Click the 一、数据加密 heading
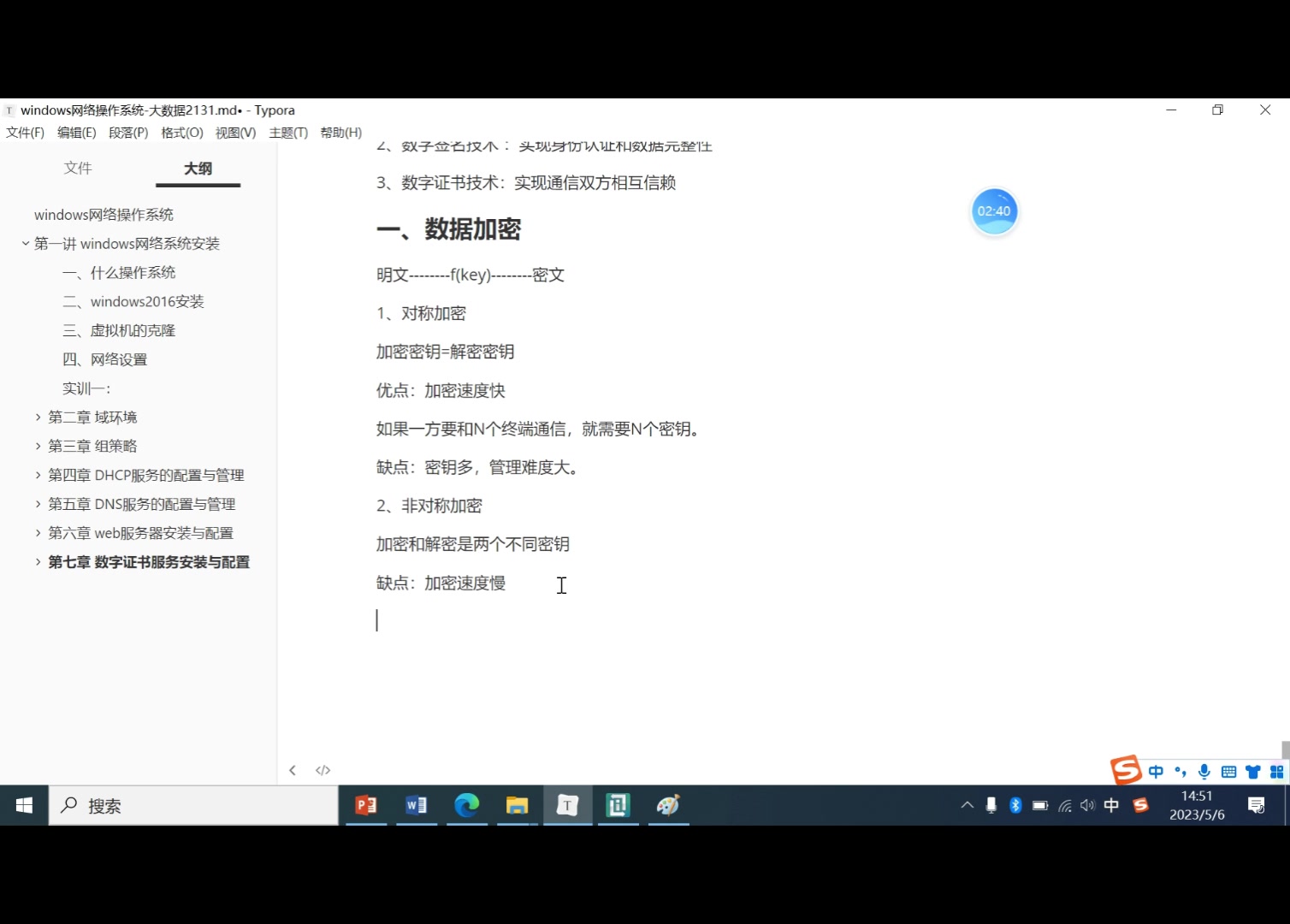Viewport: 1290px width, 924px height. (x=449, y=229)
